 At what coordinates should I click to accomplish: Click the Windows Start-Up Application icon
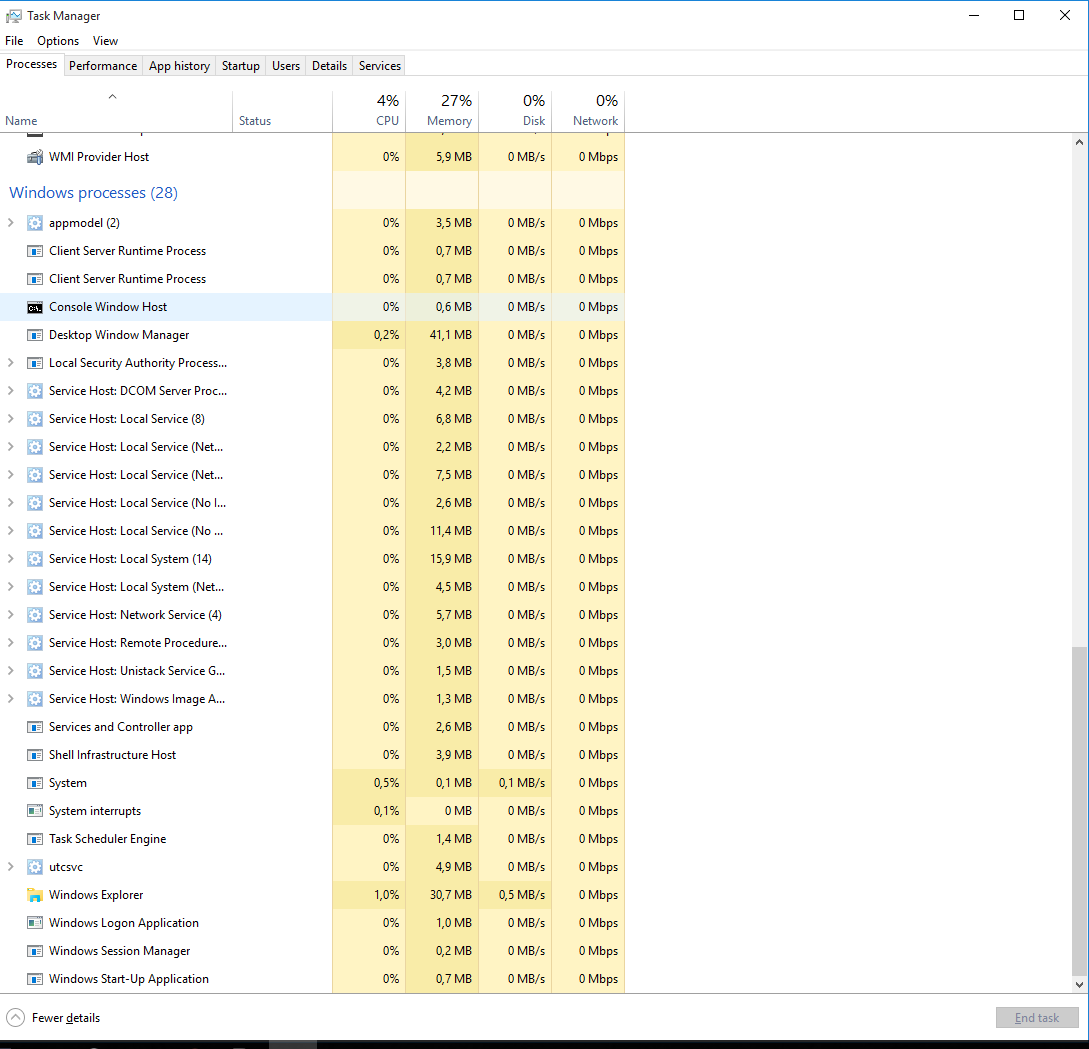point(35,979)
